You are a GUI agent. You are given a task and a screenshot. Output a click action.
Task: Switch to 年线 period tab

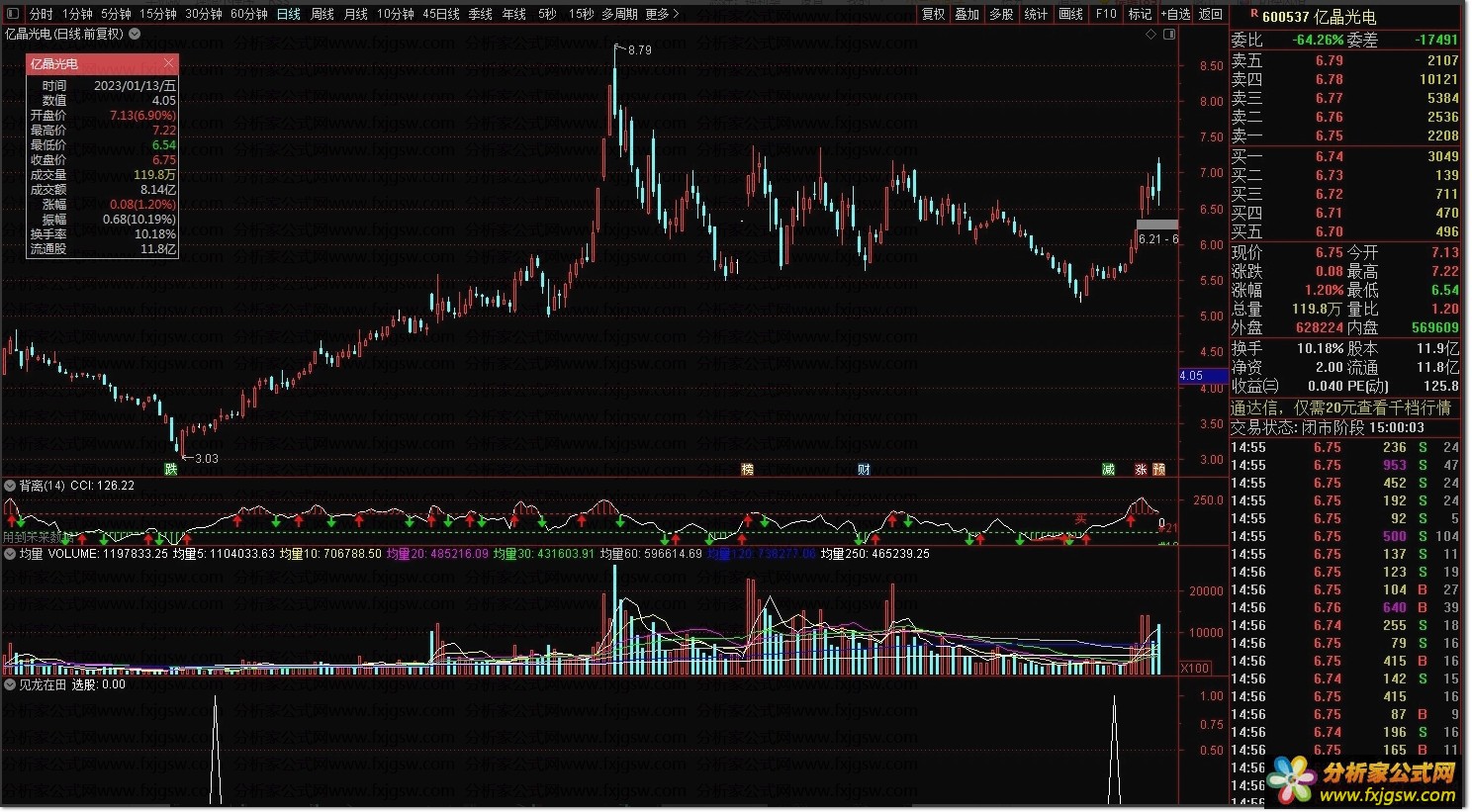coord(514,14)
